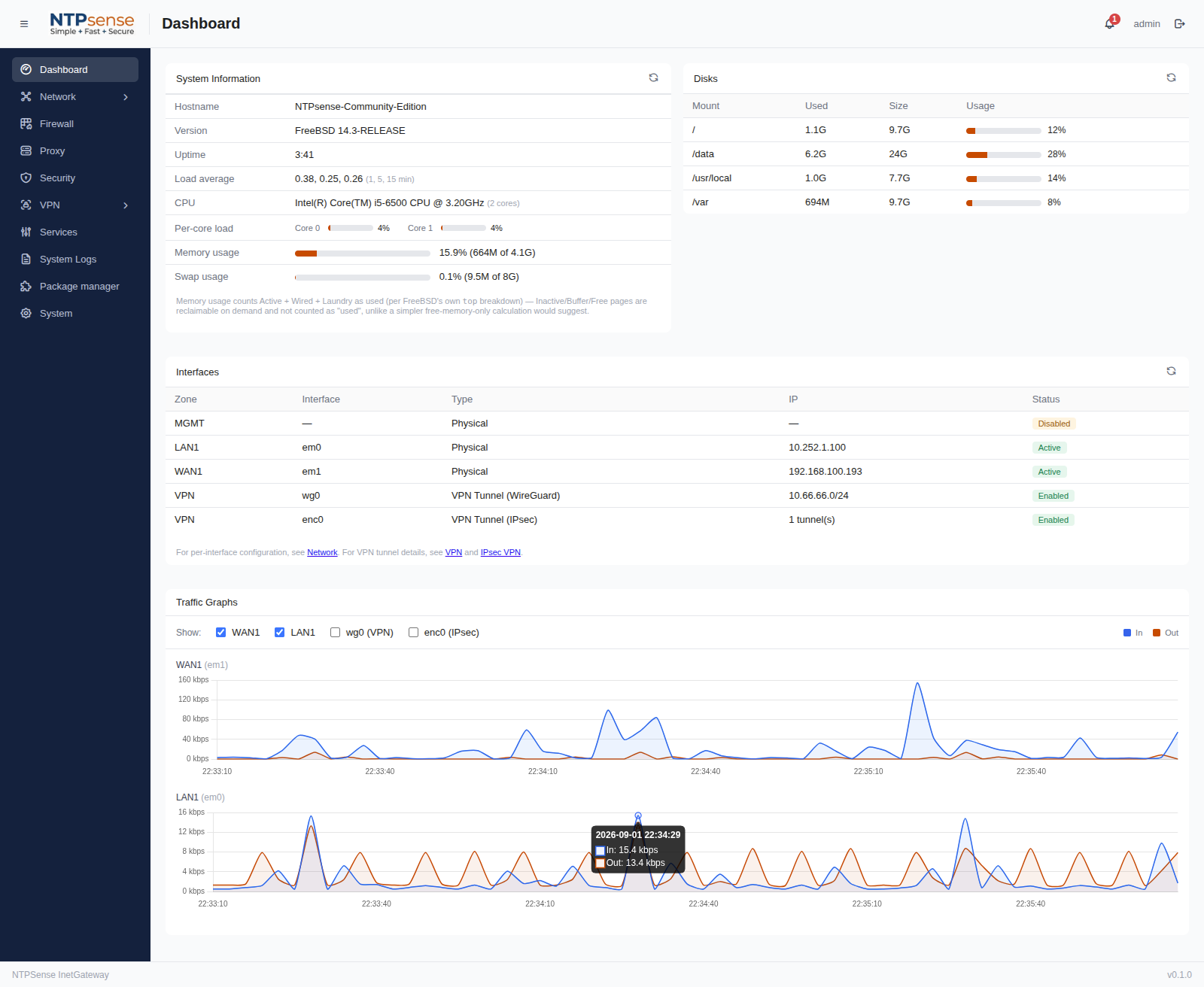Click the Active badge in WAN1 row
The height and width of the screenshot is (987, 1204).
tap(1049, 472)
